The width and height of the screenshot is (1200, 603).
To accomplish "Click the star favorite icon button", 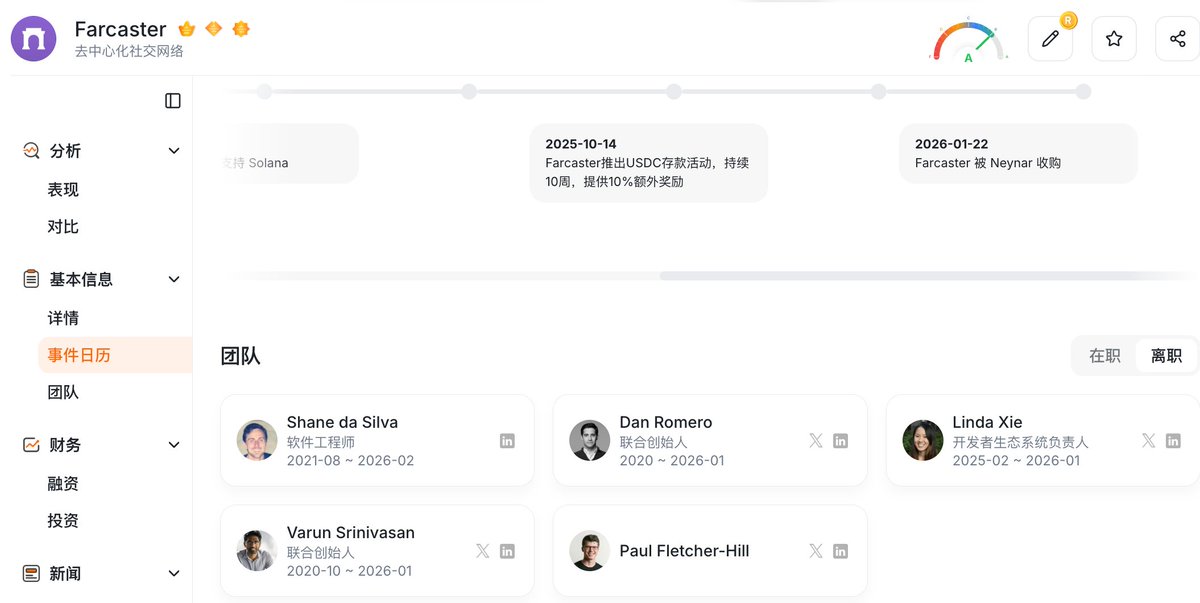I will [1114, 39].
